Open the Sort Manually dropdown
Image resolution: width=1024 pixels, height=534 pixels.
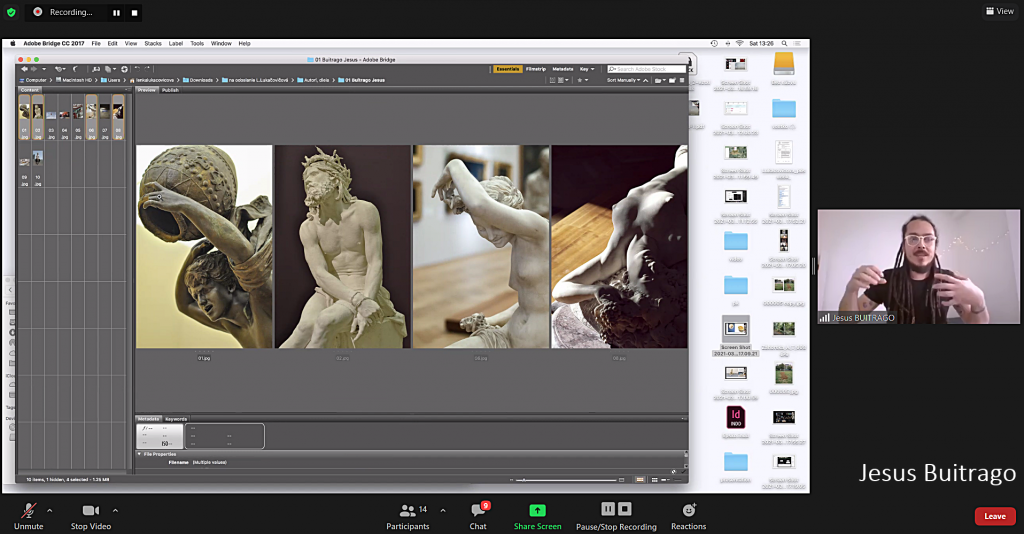pyautogui.click(x=626, y=80)
